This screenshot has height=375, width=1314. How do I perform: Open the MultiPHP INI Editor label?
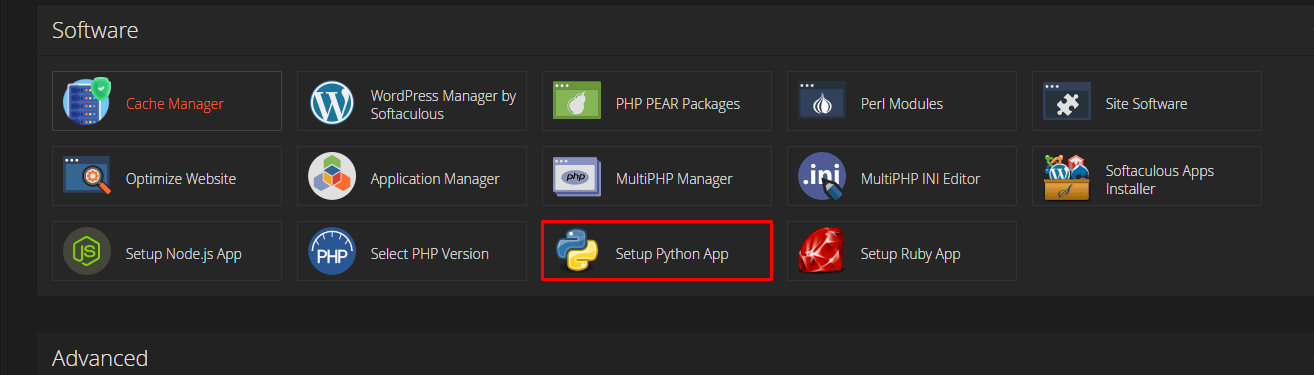[x=921, y=179]
